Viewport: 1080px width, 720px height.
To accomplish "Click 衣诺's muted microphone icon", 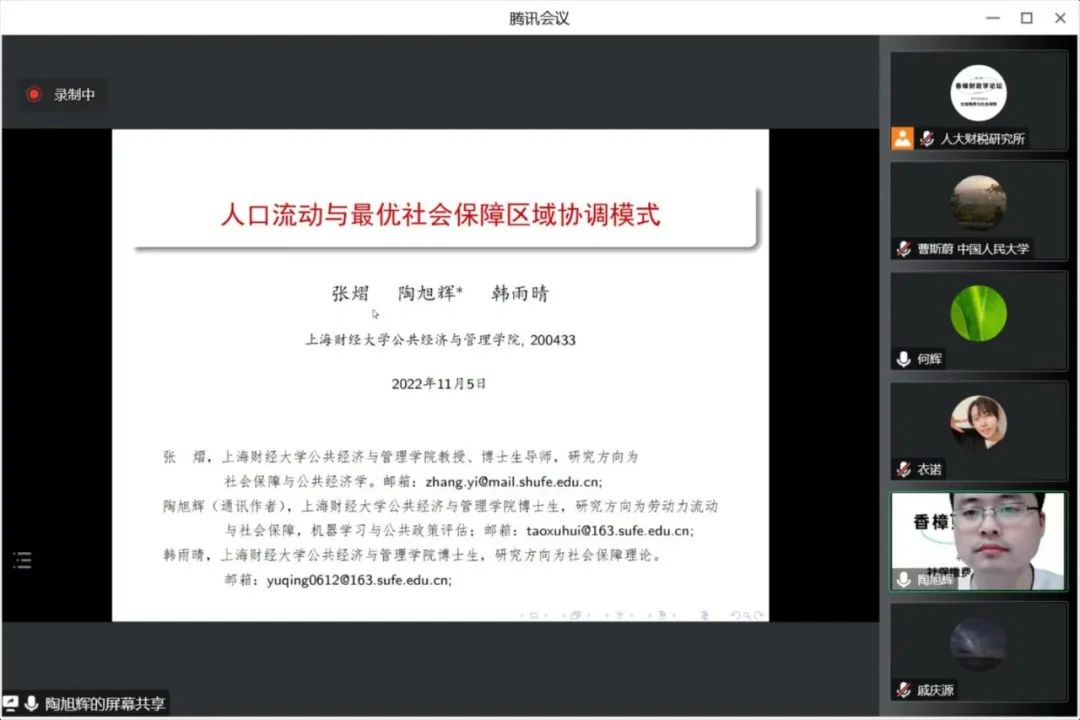I will pos(903,469).
